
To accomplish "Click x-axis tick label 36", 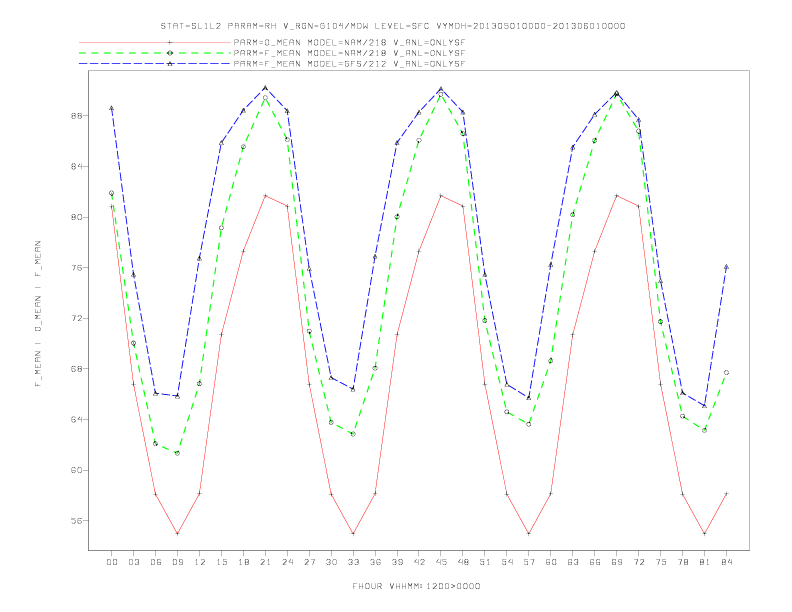I will coord(375,562).
